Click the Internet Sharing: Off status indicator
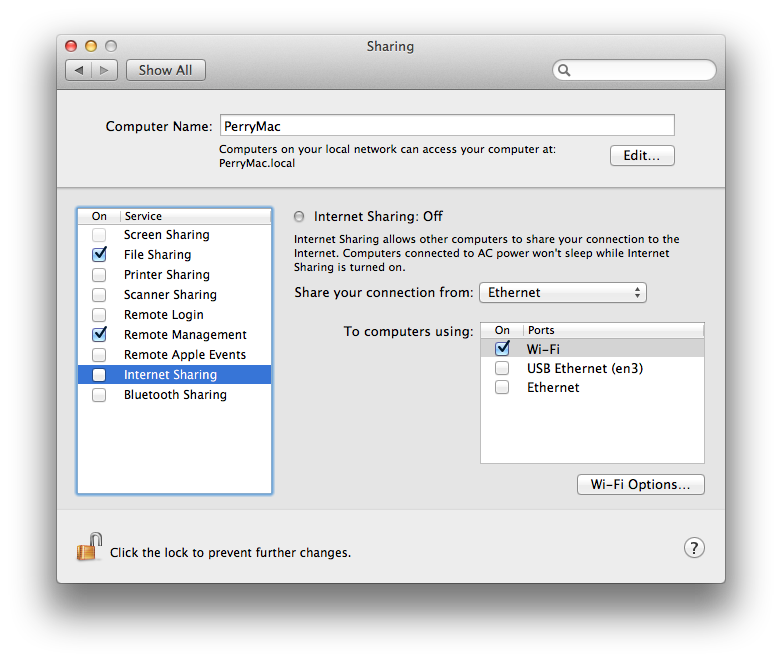This screenshot has height=662, width=782. click(299, 217)
